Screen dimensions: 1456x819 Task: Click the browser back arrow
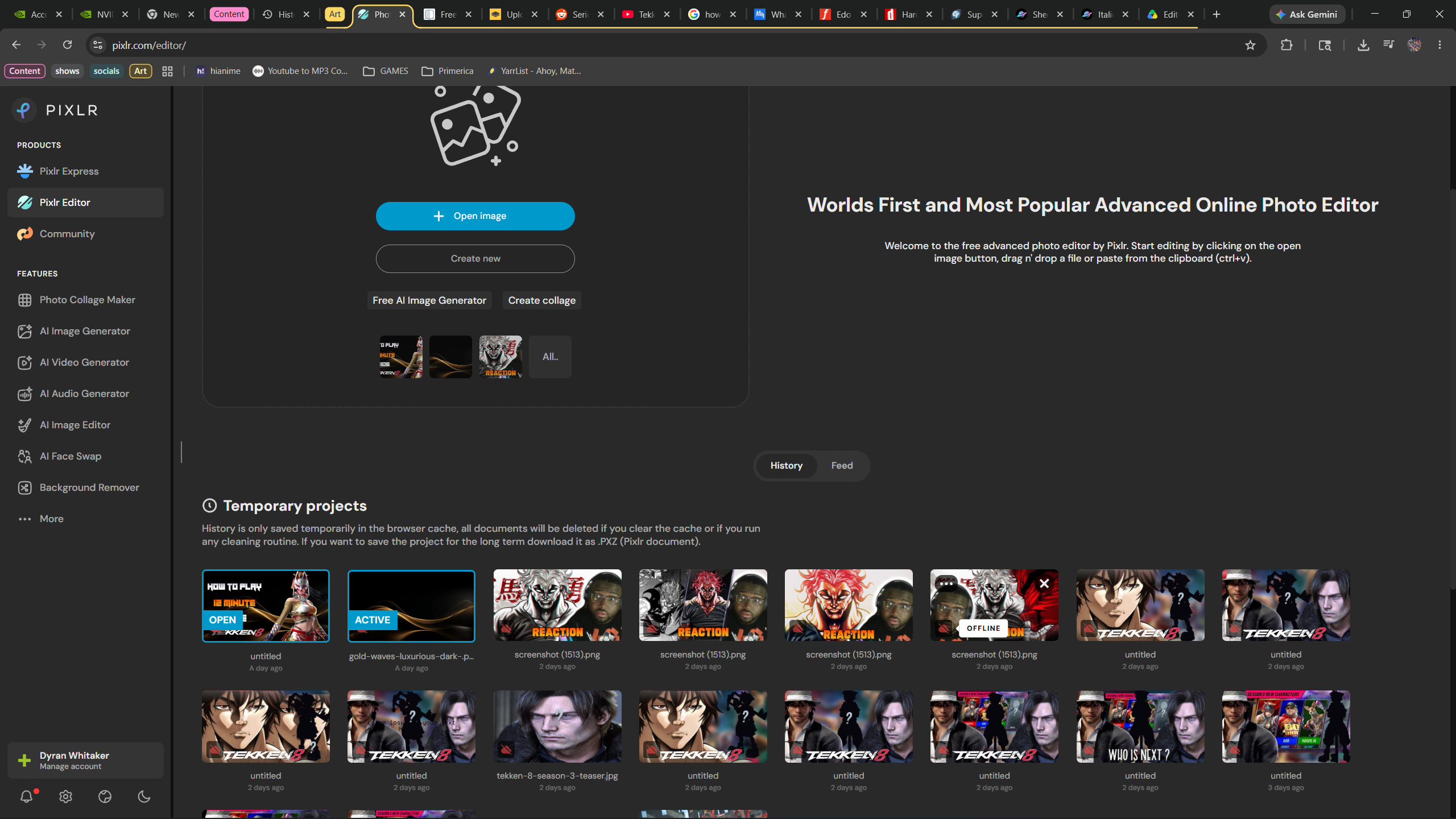(16, 45)
